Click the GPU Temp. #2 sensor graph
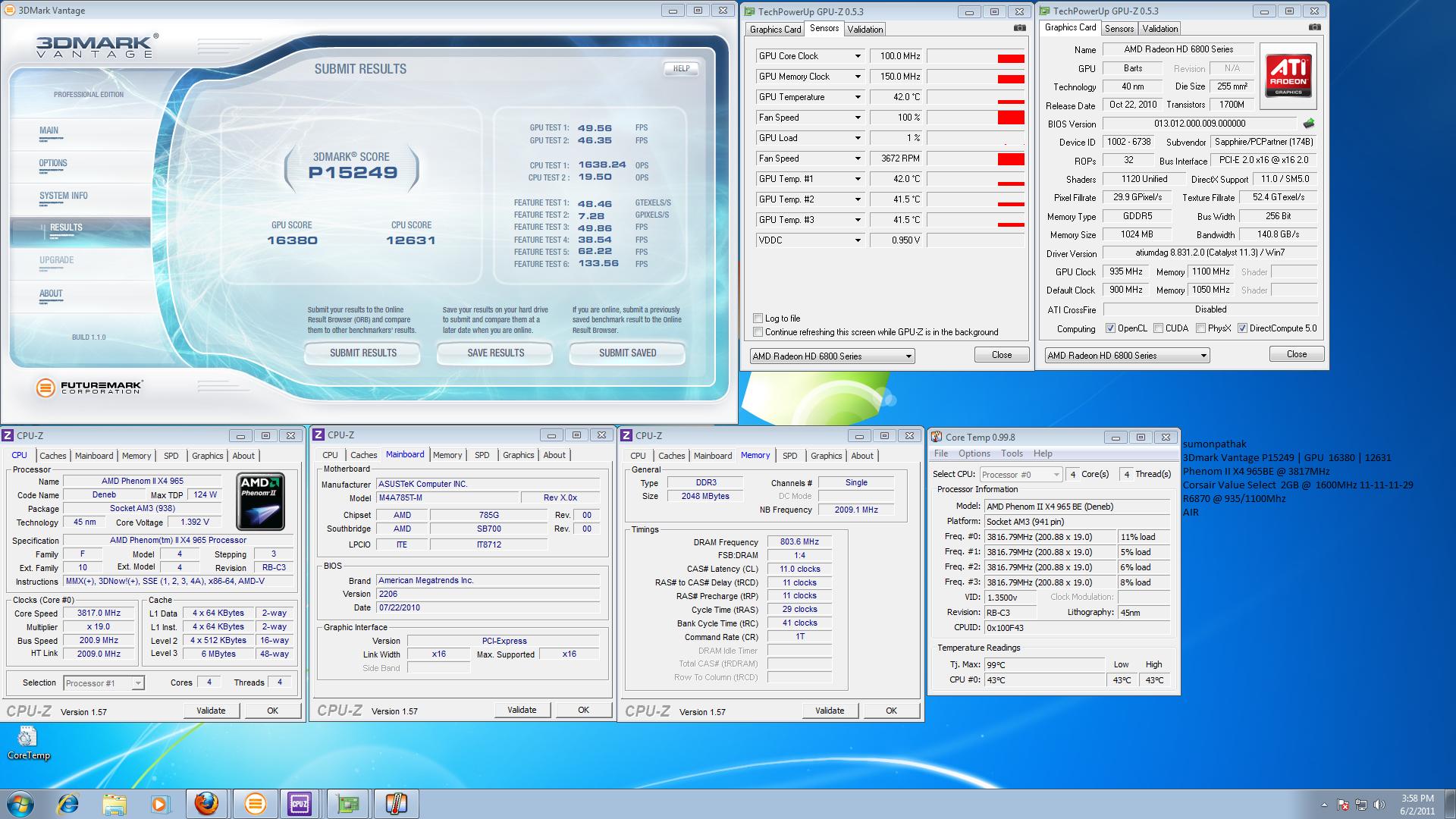The width and height of the screenshot is (1456, 819). click(x=976, y=199)
